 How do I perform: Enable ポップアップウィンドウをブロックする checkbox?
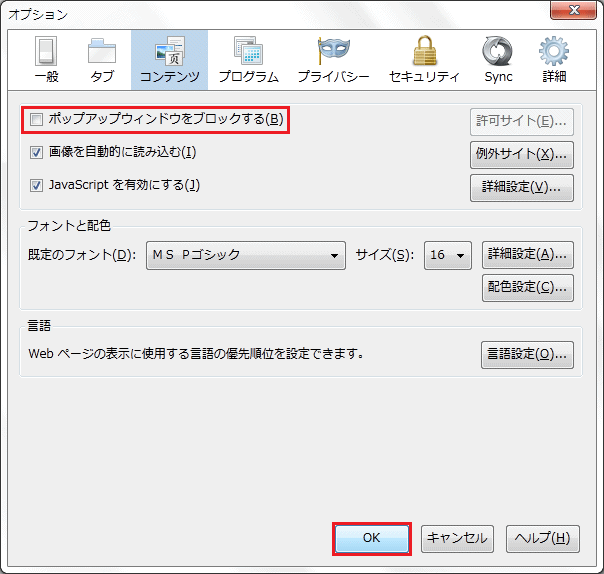(37, 119)
